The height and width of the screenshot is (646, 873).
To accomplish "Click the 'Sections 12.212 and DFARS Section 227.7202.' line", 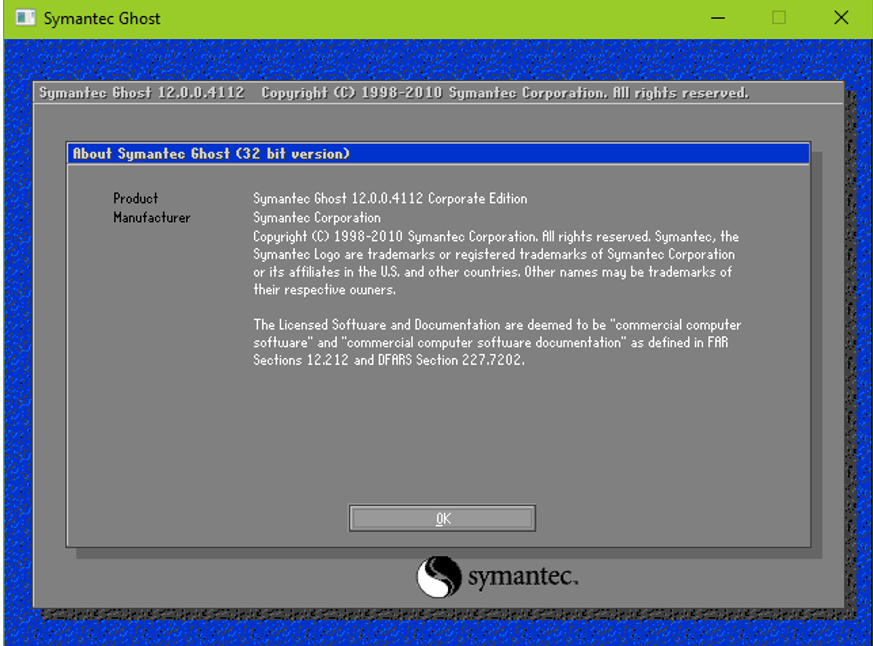I will coord(389,360).
